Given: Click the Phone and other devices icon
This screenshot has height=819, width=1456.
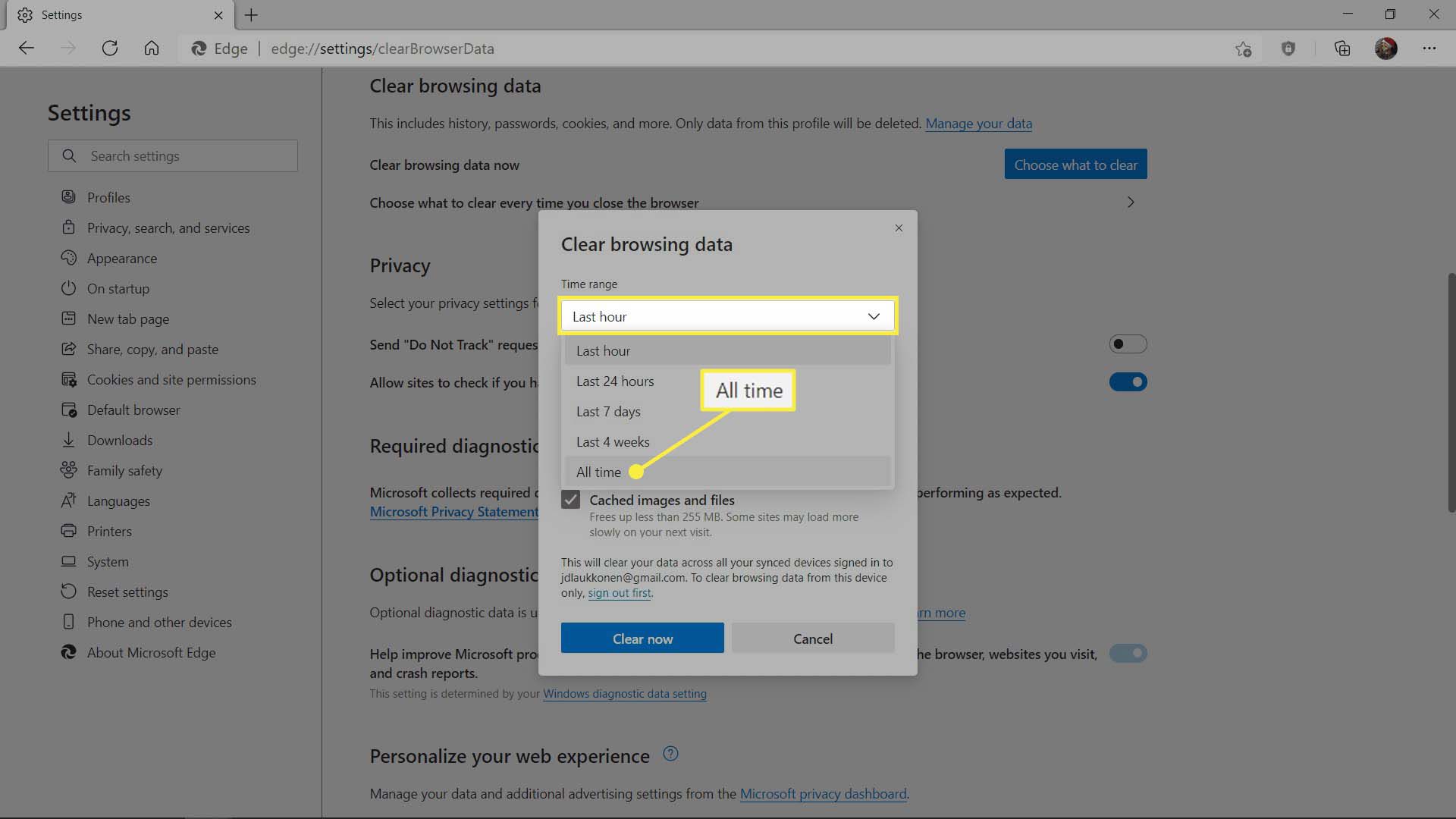Looking at the screenshot, I should click(x=69, y=622).
